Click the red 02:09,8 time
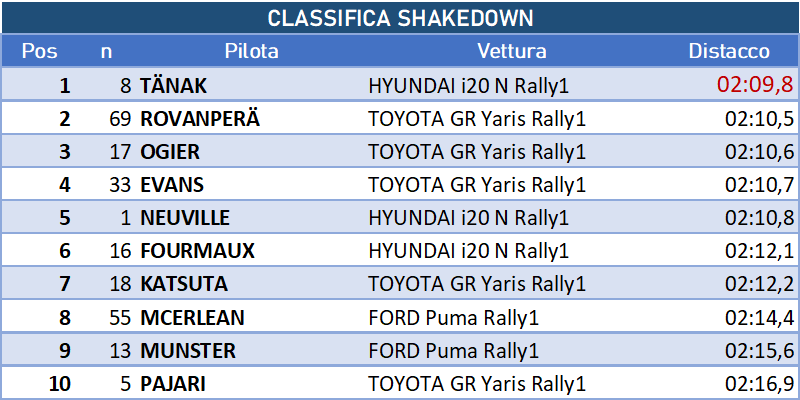 (756, 85)
